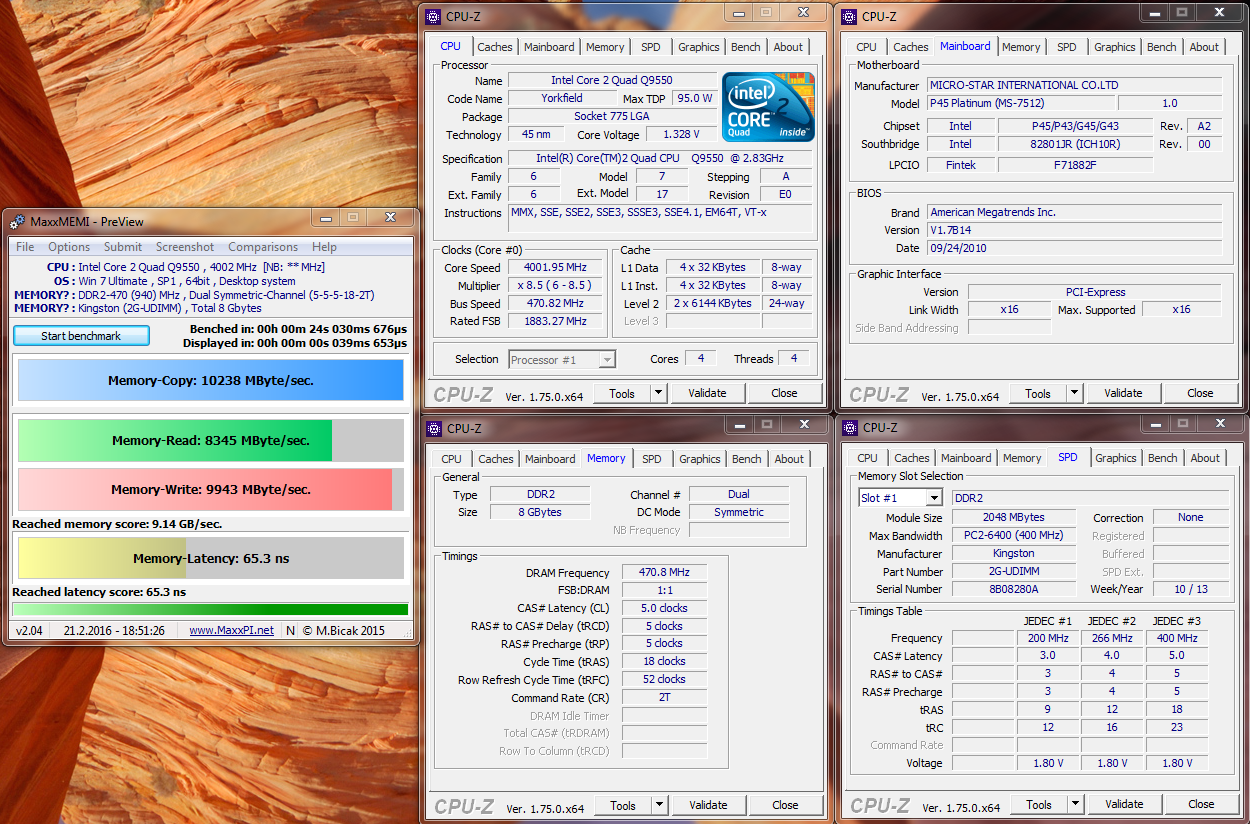Click the CPU-Z icon in the Mainboard window title bar
Screen dimensions: 1250x824
(849, 16)
